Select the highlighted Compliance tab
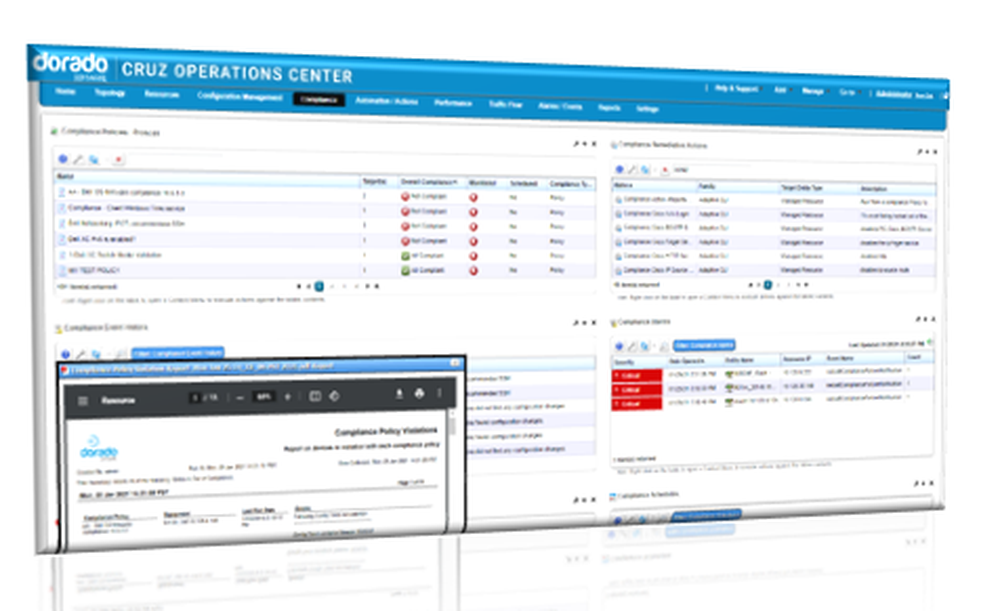The image size is (1000, 611). [x=319, y=99]
